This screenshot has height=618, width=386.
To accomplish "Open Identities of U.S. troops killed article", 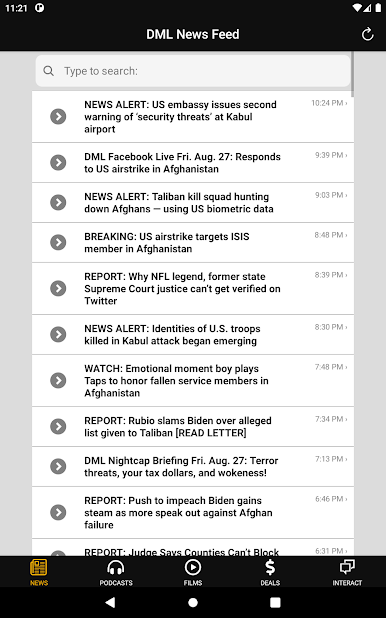I will click(x=193, y=335).
